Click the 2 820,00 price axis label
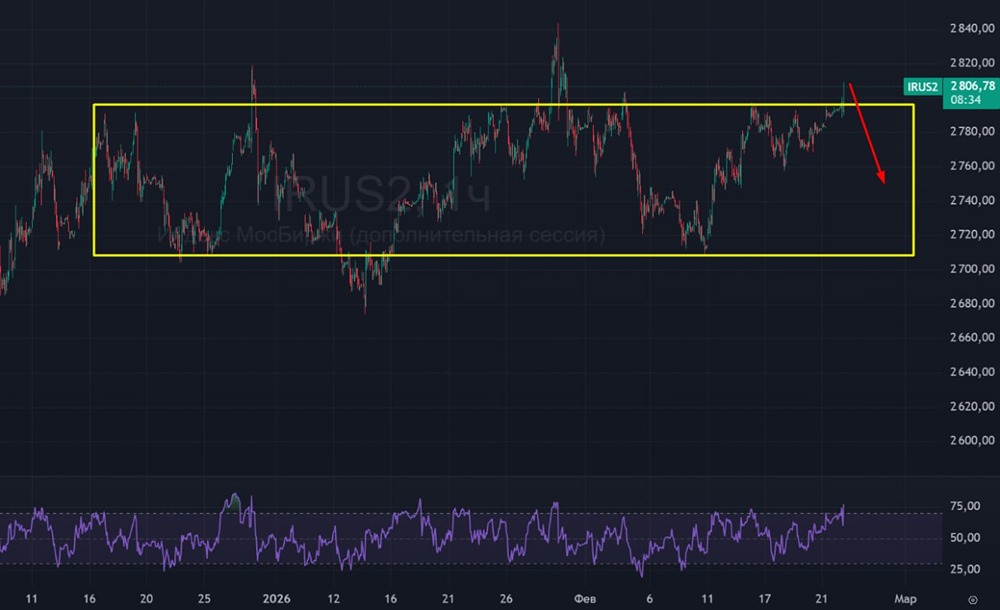The width and height of the screenshot is (1000, 610). (972, 63)
